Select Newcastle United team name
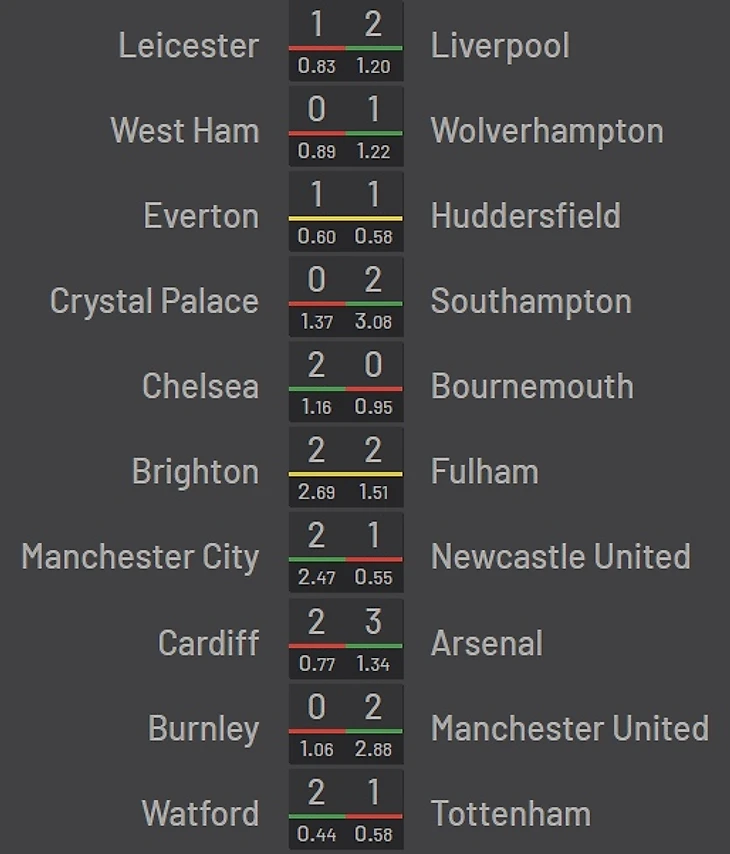730x854 pixels. click(561, 557)
